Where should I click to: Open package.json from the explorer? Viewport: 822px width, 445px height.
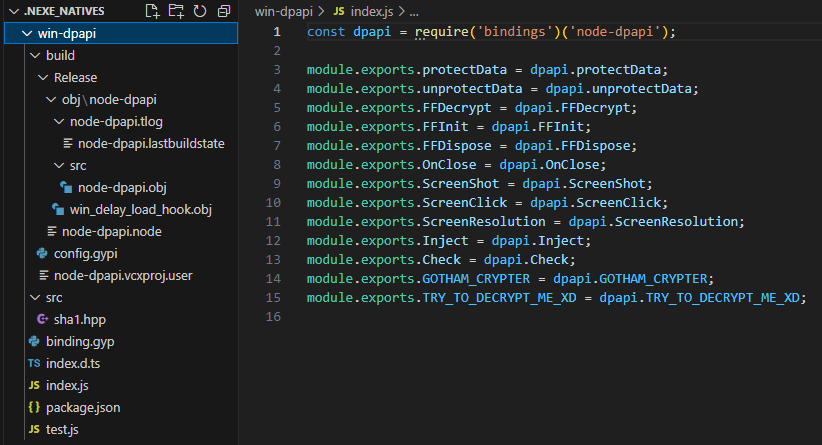83,408
